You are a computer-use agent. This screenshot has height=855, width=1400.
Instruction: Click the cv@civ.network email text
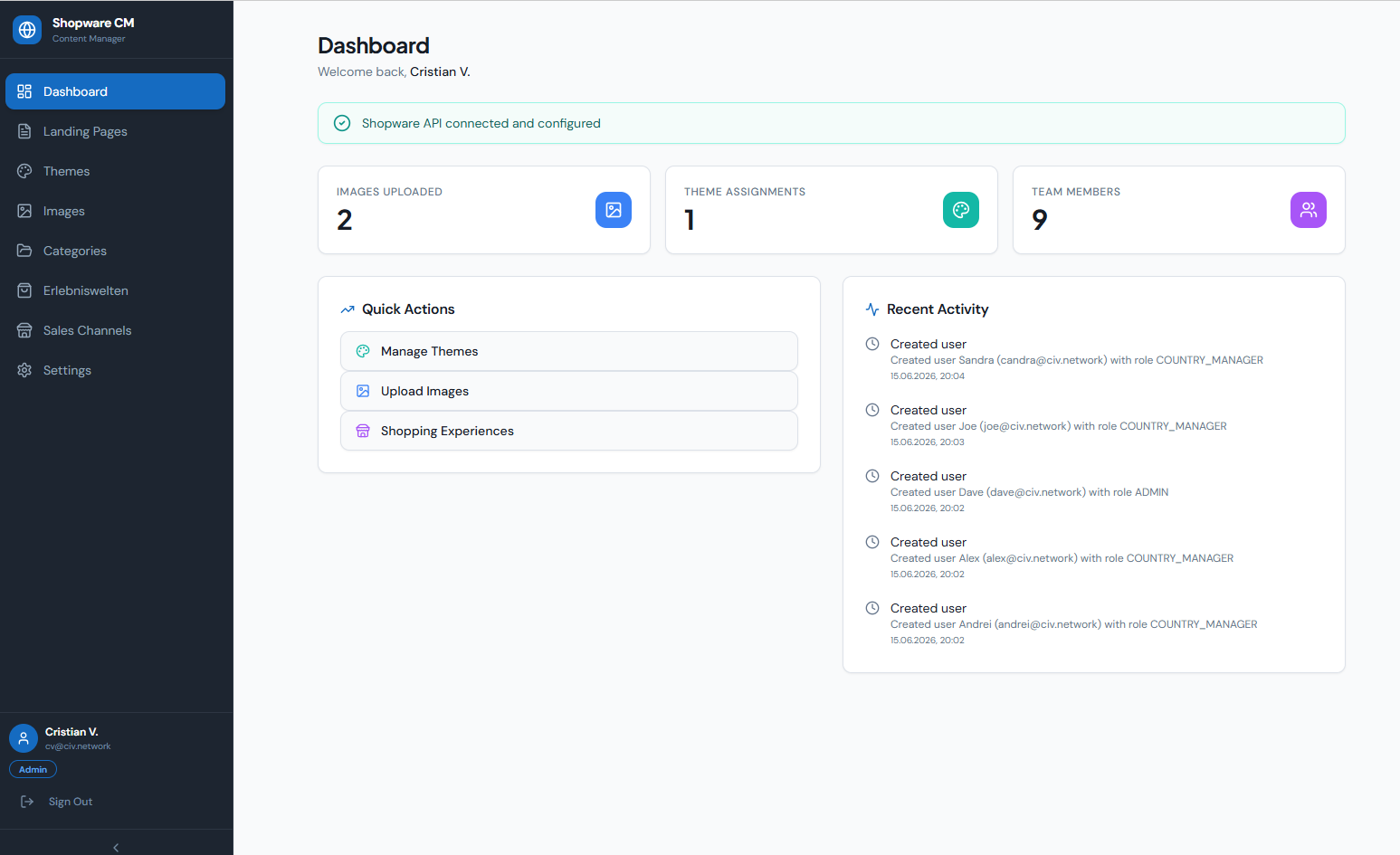(78, 746)
